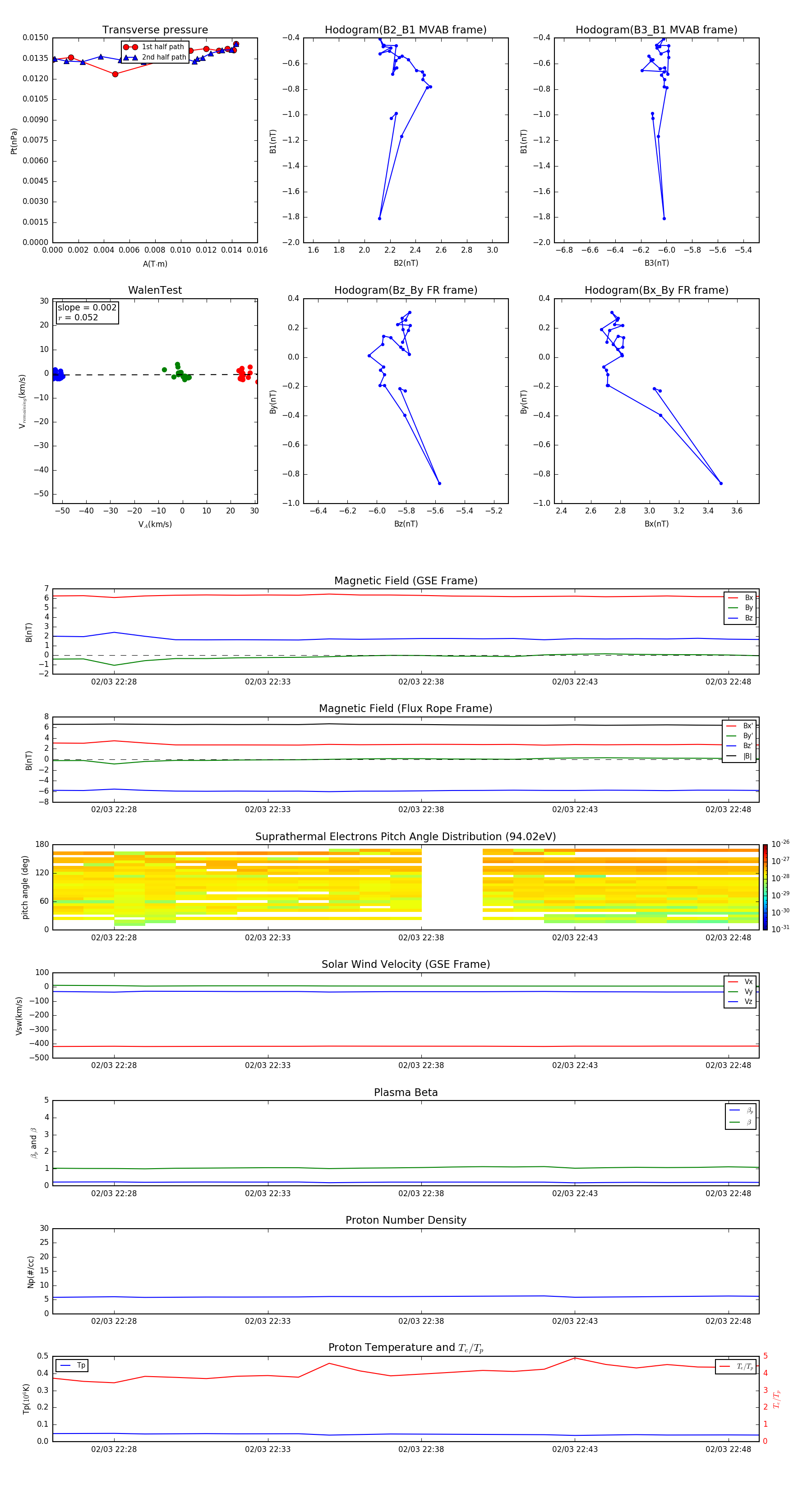Click the 'Magnetic Field (GSE Frame)' title
This screenshot has width=812, height=1489.
point(406,581)
